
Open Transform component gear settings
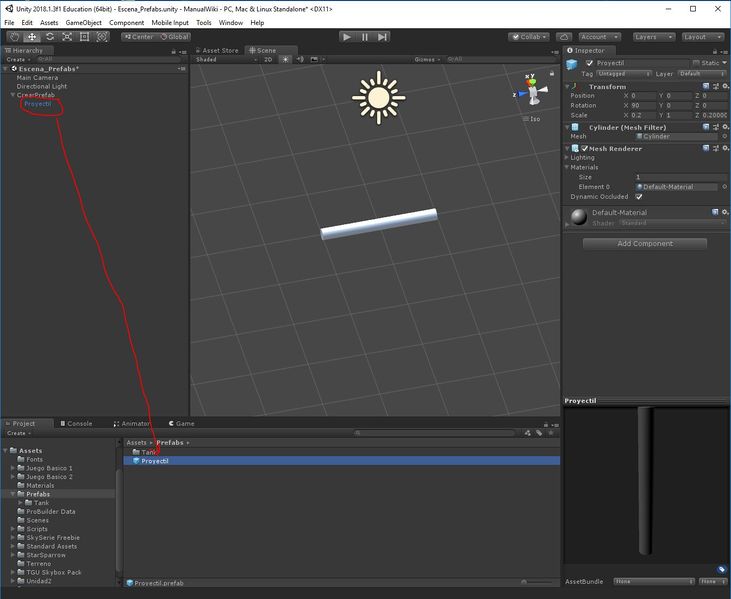[x=725, y=86]
